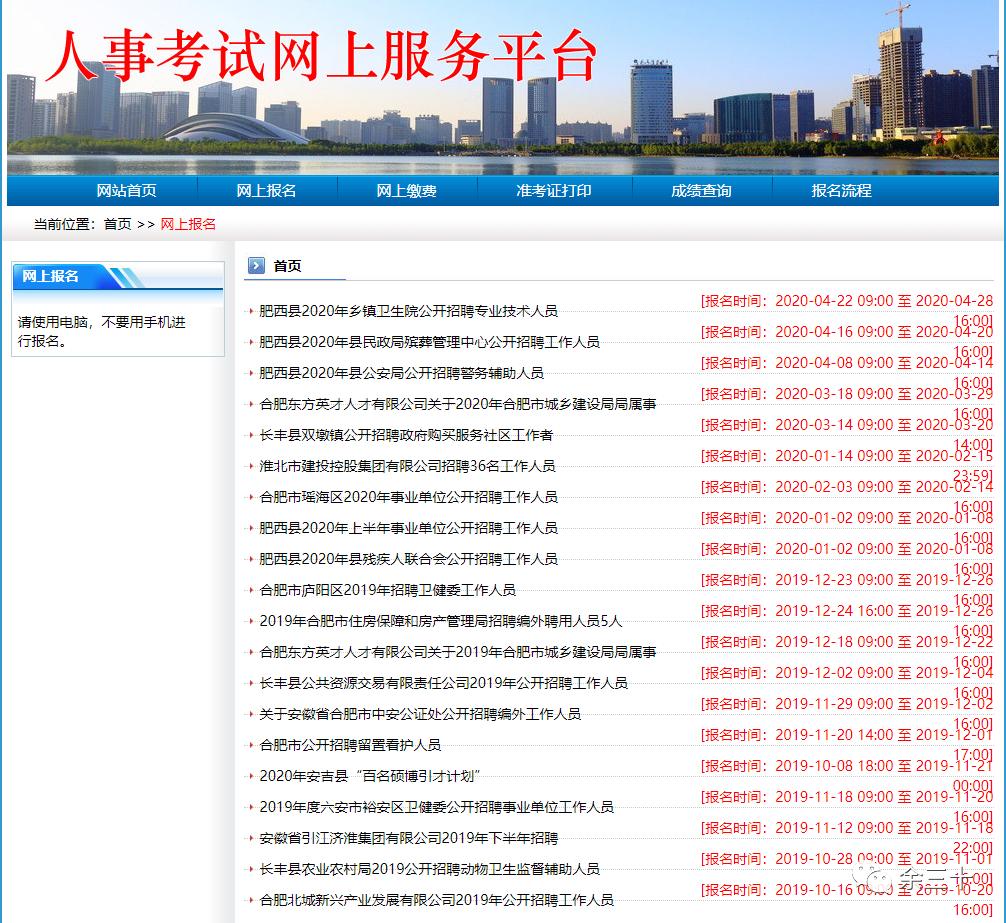
Task: Open the 报名流程 navigation item
Action: pyautogui.click(x=839, y=190)
